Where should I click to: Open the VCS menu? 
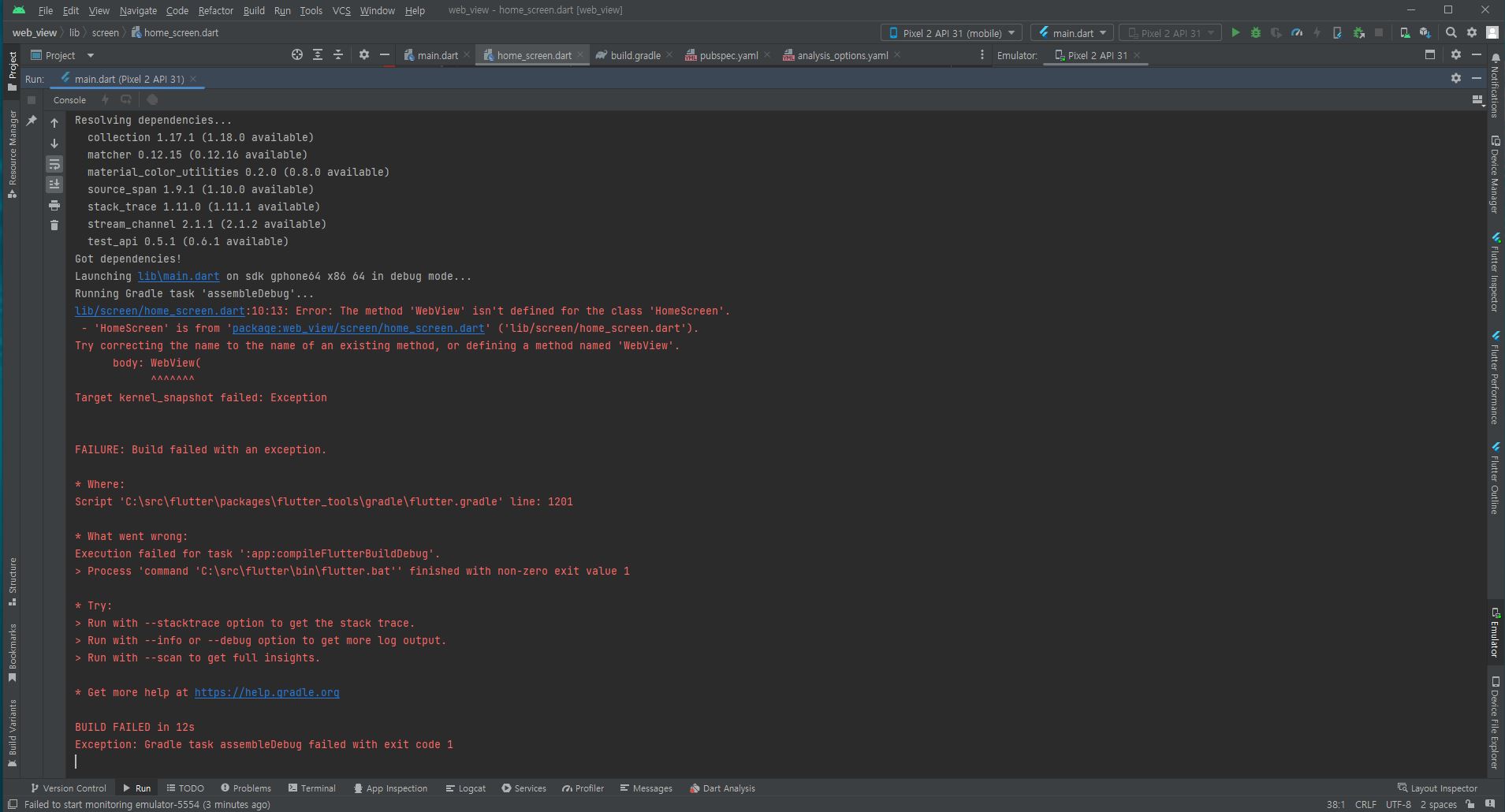[341, 10]
